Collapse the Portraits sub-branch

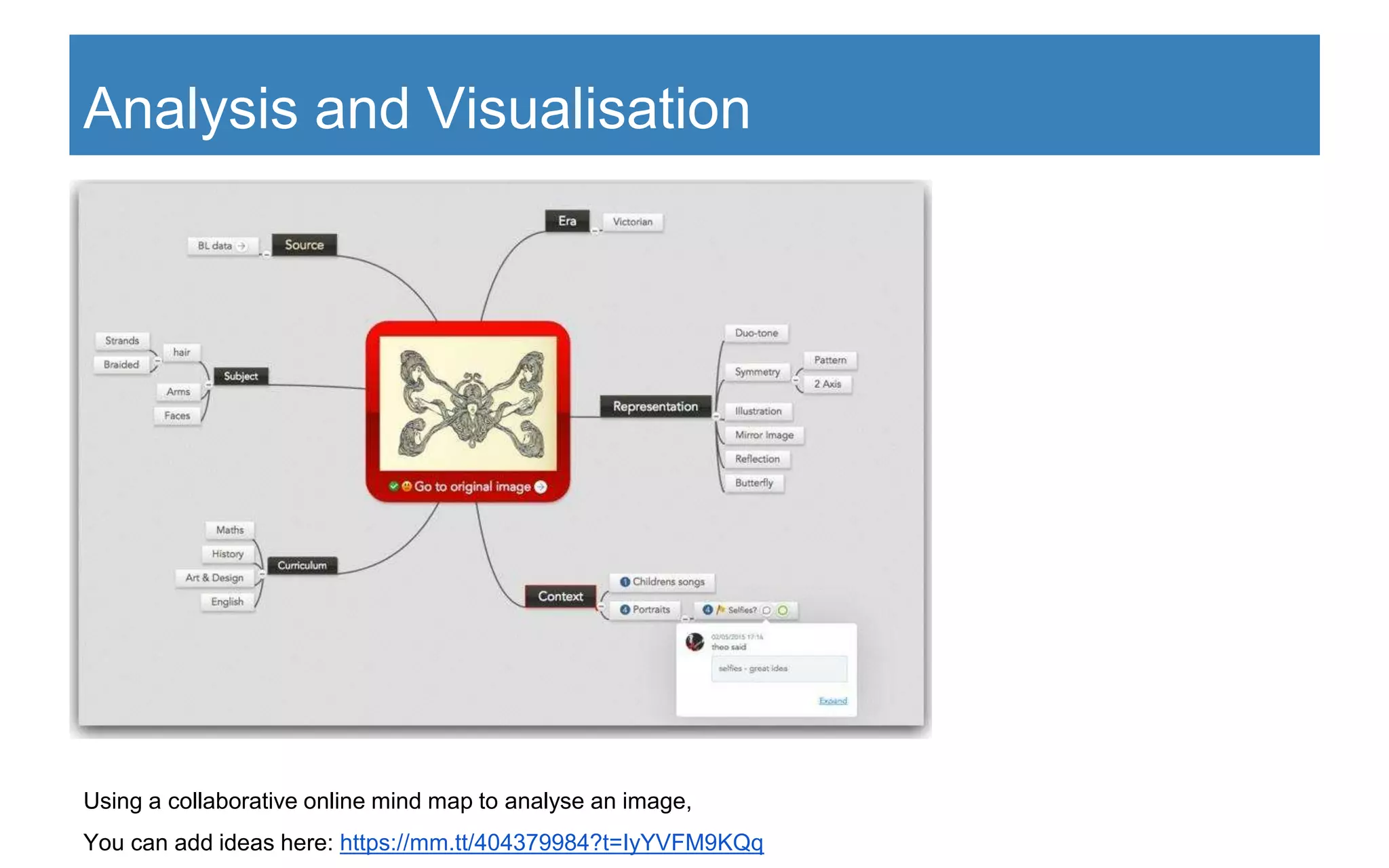click(x=686, y=618)
